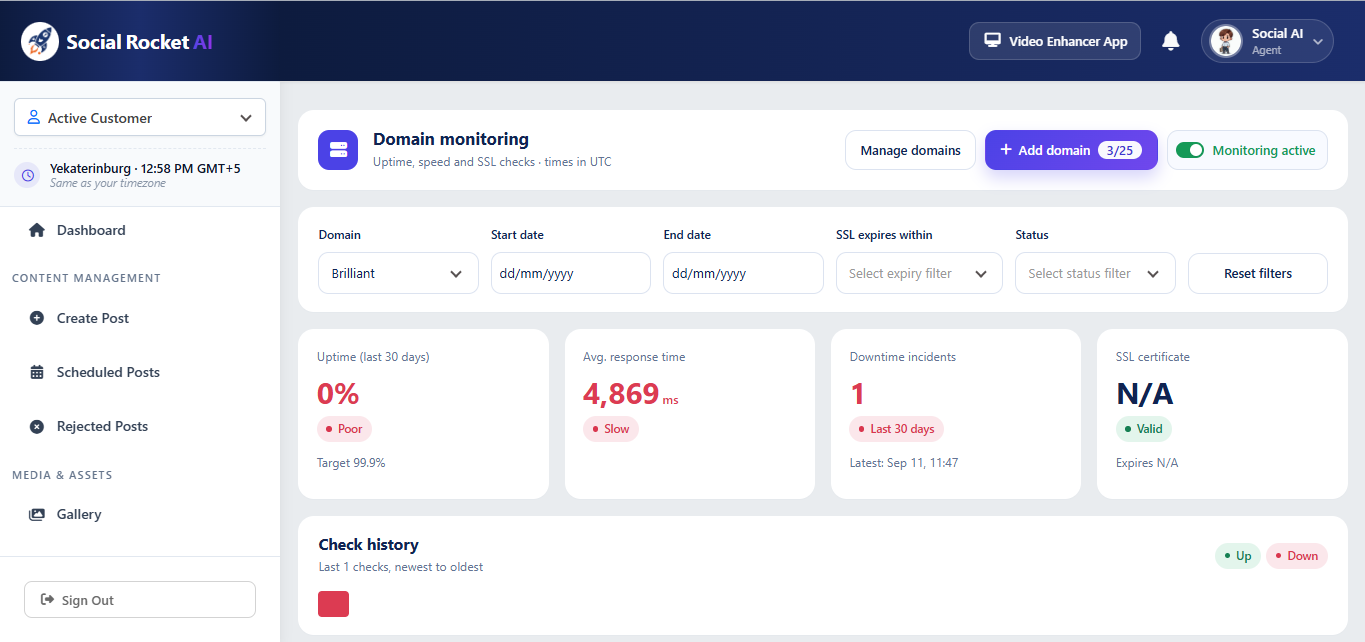This screenshot has height=642, width=1365.
Task: Click the Start date input field
Action: (x=571, y=273)
